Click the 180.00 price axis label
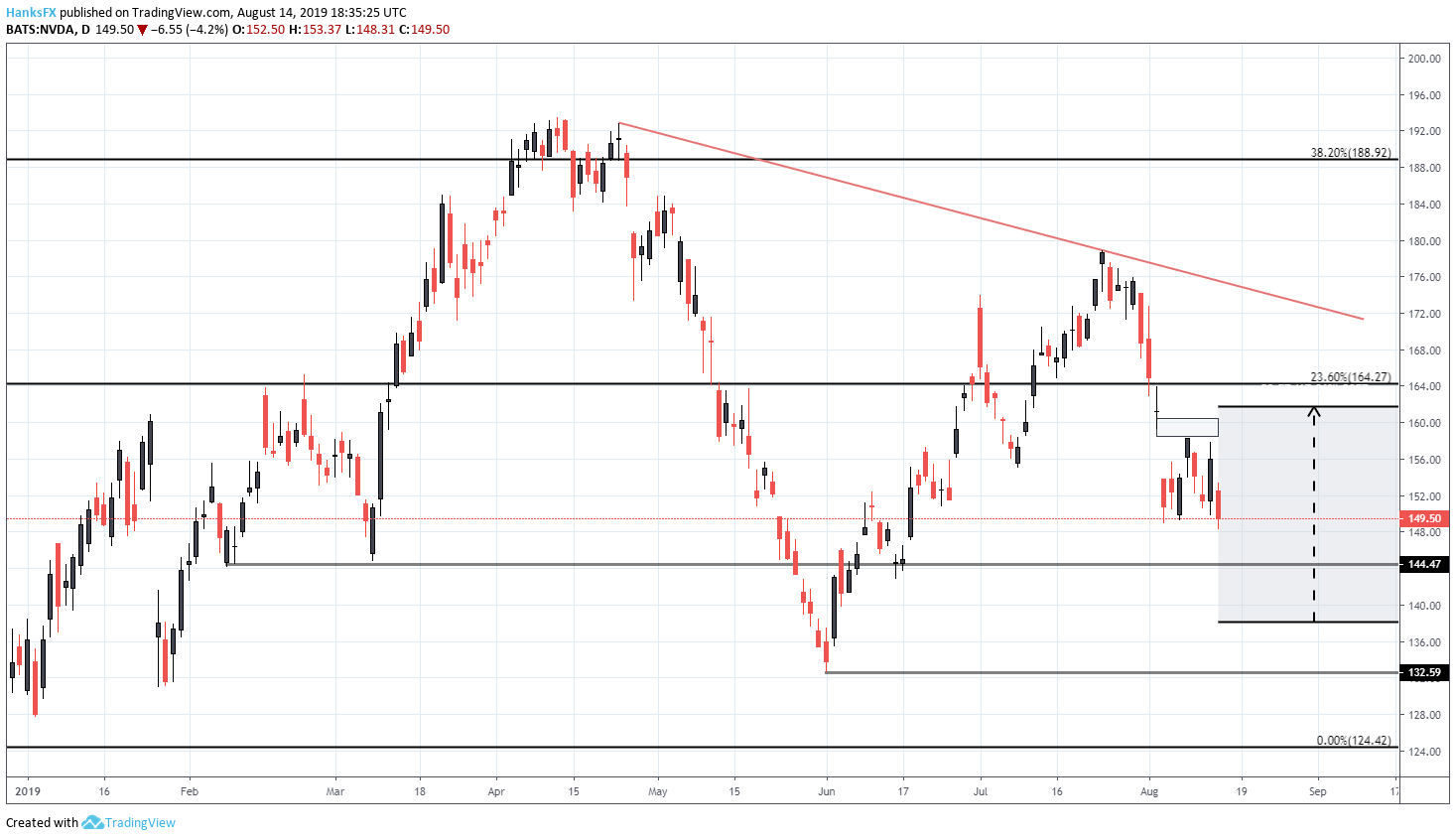The image size is (1456, 840). 1424,241
